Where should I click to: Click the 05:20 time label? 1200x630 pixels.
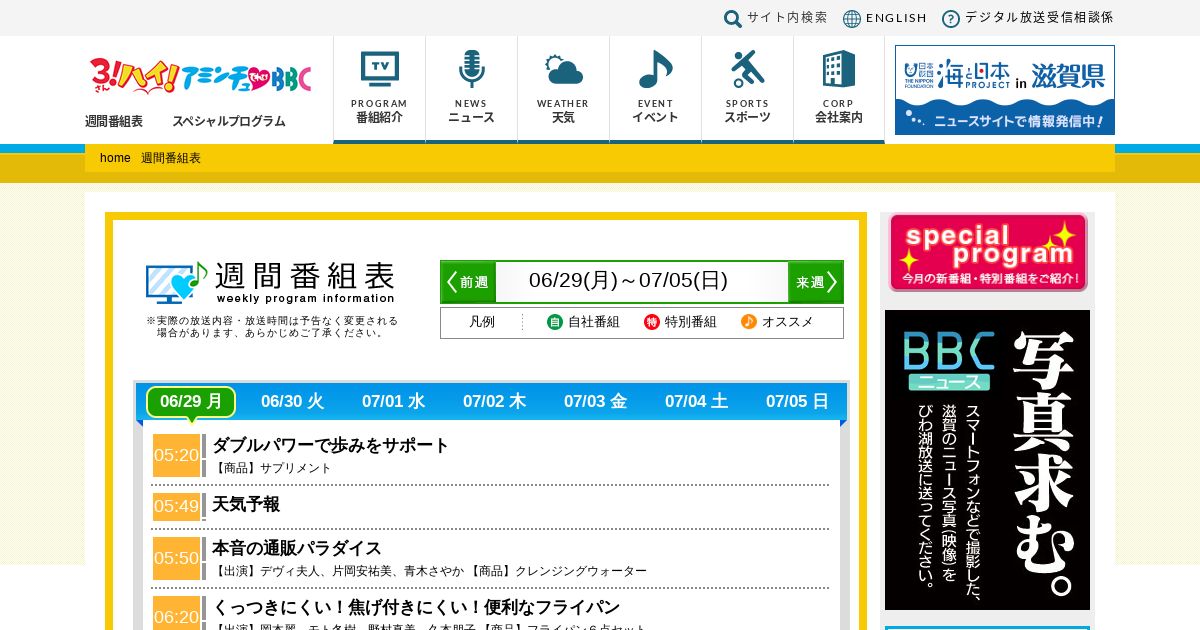(177, 455)
